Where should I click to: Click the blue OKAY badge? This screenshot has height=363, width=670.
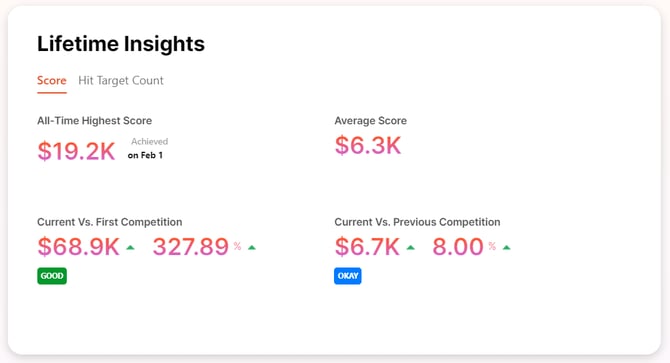348,276
